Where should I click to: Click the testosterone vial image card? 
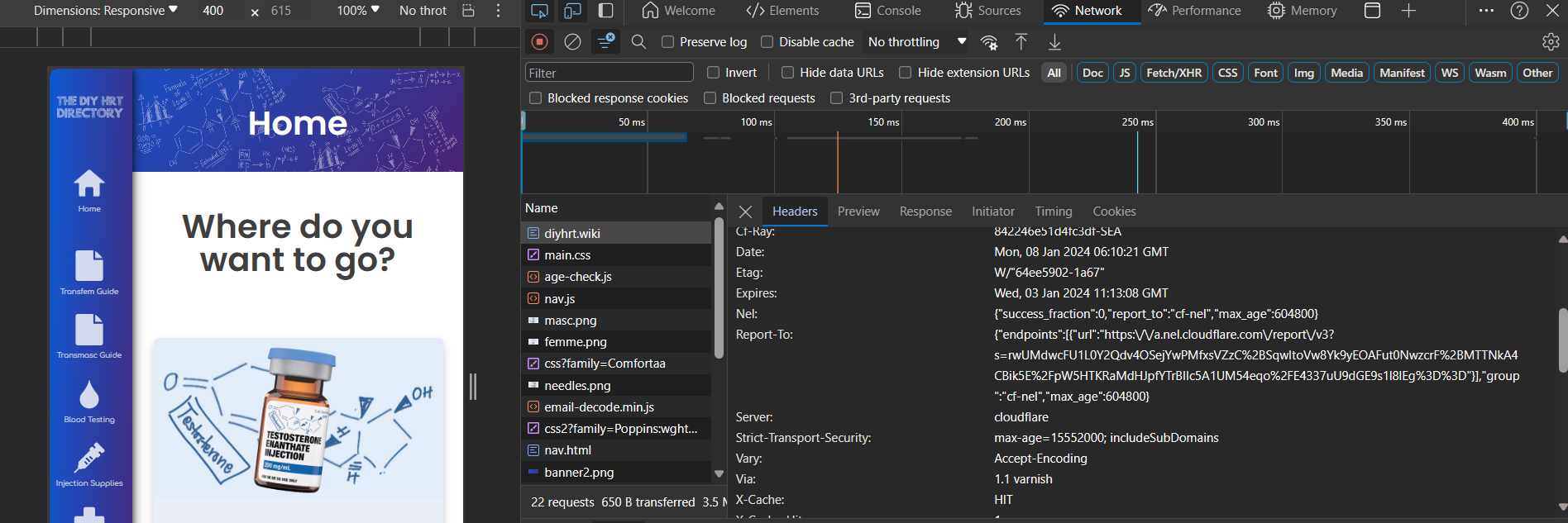(x=298, y=418)
